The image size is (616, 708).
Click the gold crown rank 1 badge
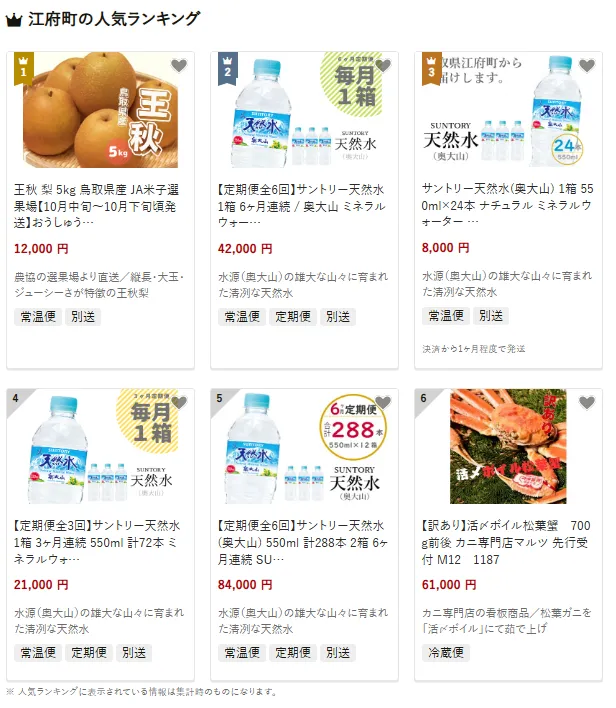pos(23,69)
